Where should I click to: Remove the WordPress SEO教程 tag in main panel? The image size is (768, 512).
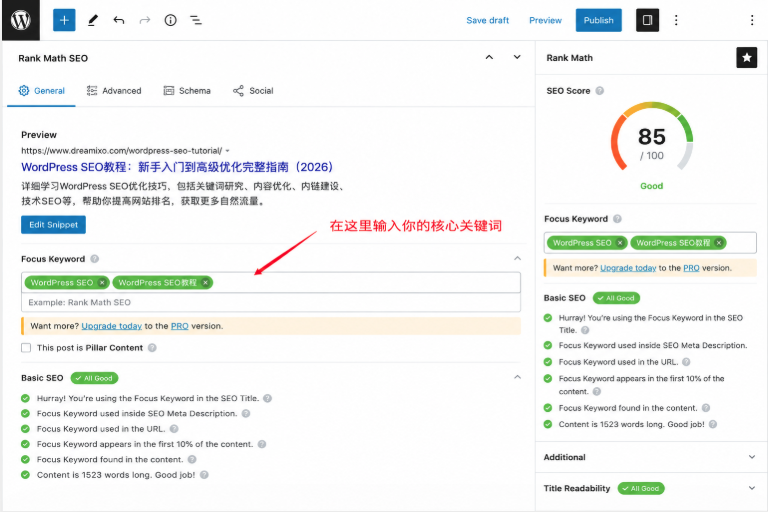tap(206, 283)
